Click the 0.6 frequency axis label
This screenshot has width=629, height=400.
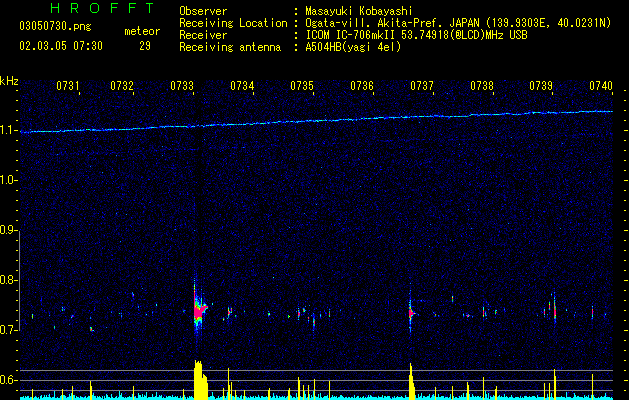[8, 380]
